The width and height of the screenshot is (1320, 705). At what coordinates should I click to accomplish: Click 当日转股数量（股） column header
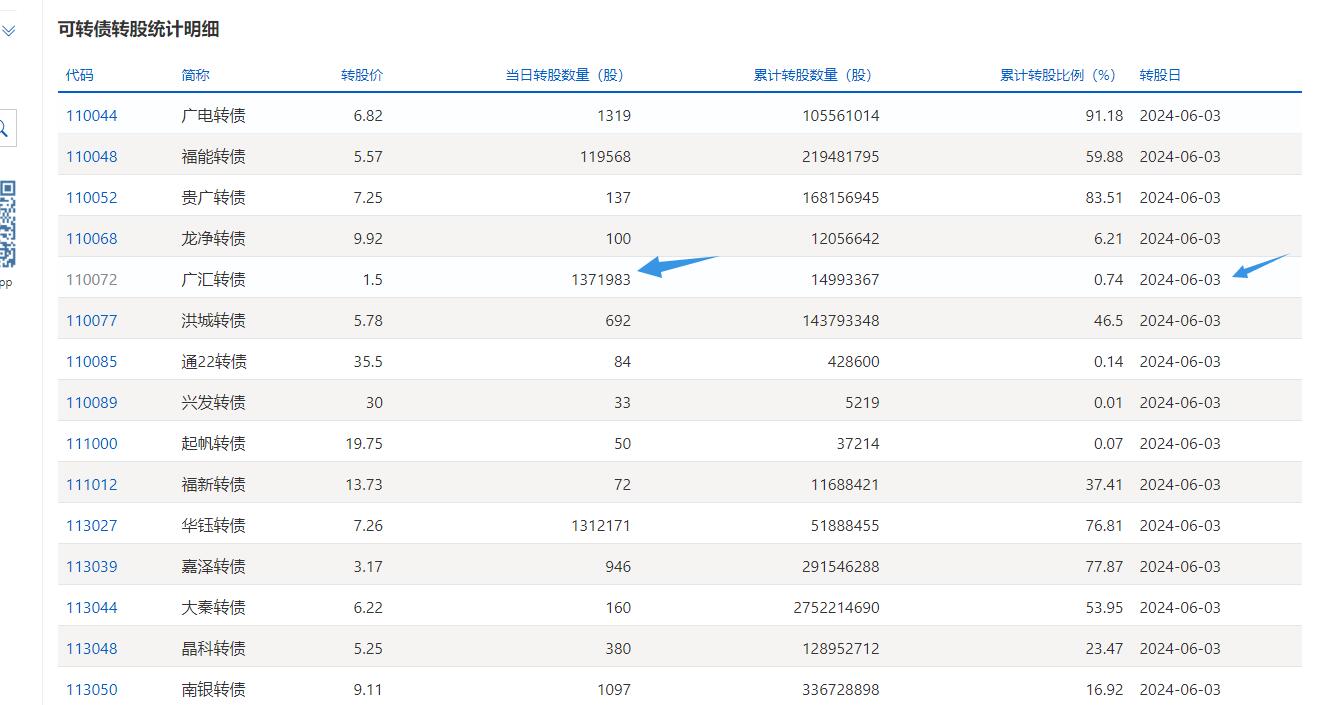564,75
